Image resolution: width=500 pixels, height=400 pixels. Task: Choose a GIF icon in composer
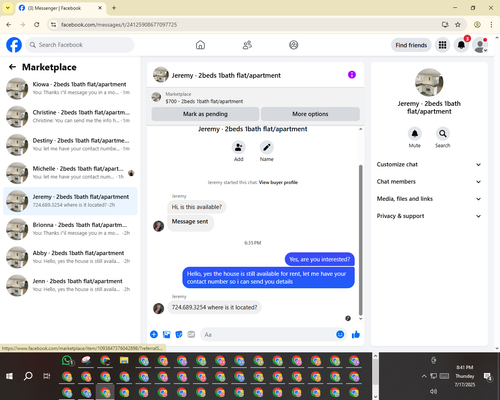(x=191, y=334)
